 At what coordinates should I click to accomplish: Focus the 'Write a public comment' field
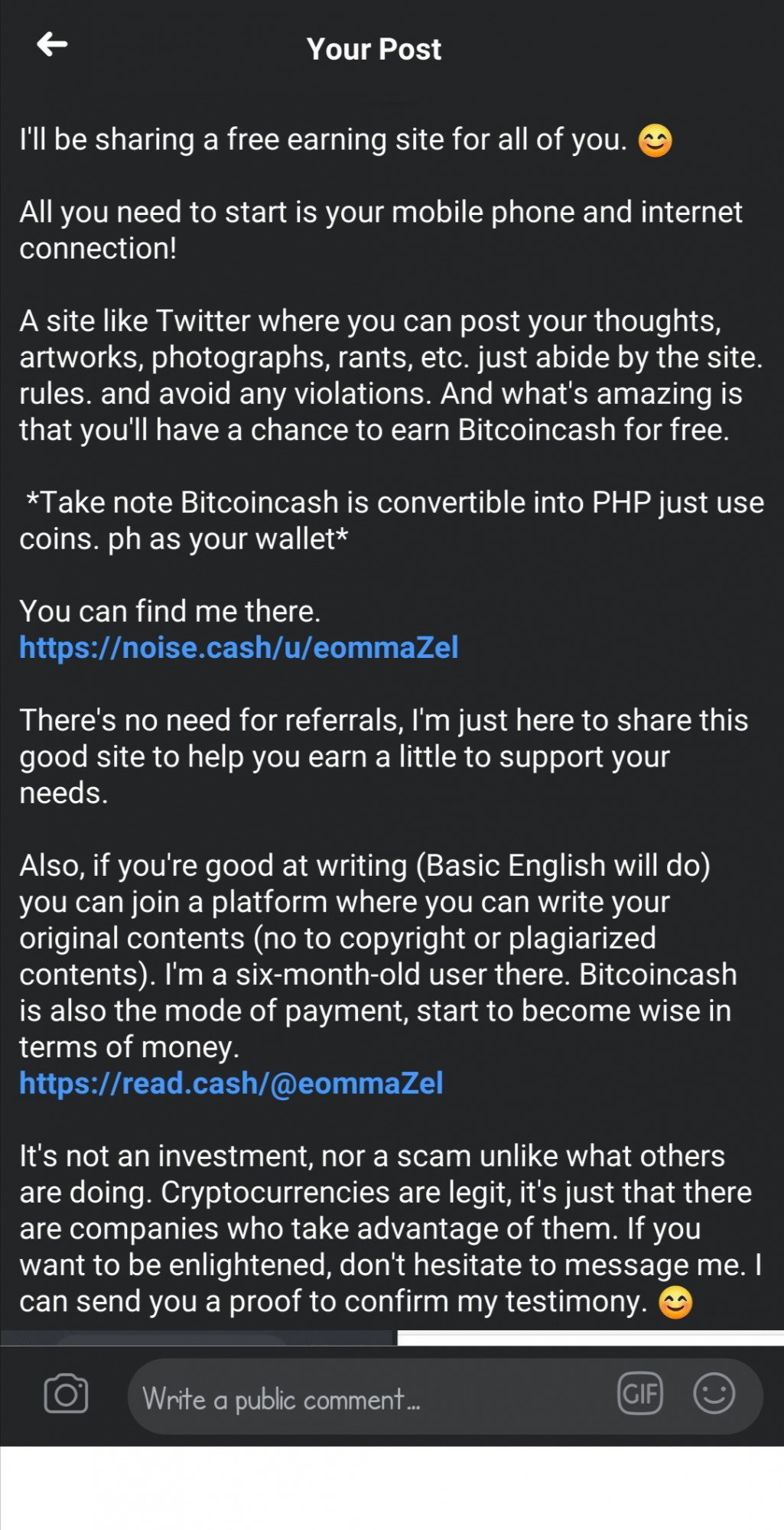[445, 1396]
